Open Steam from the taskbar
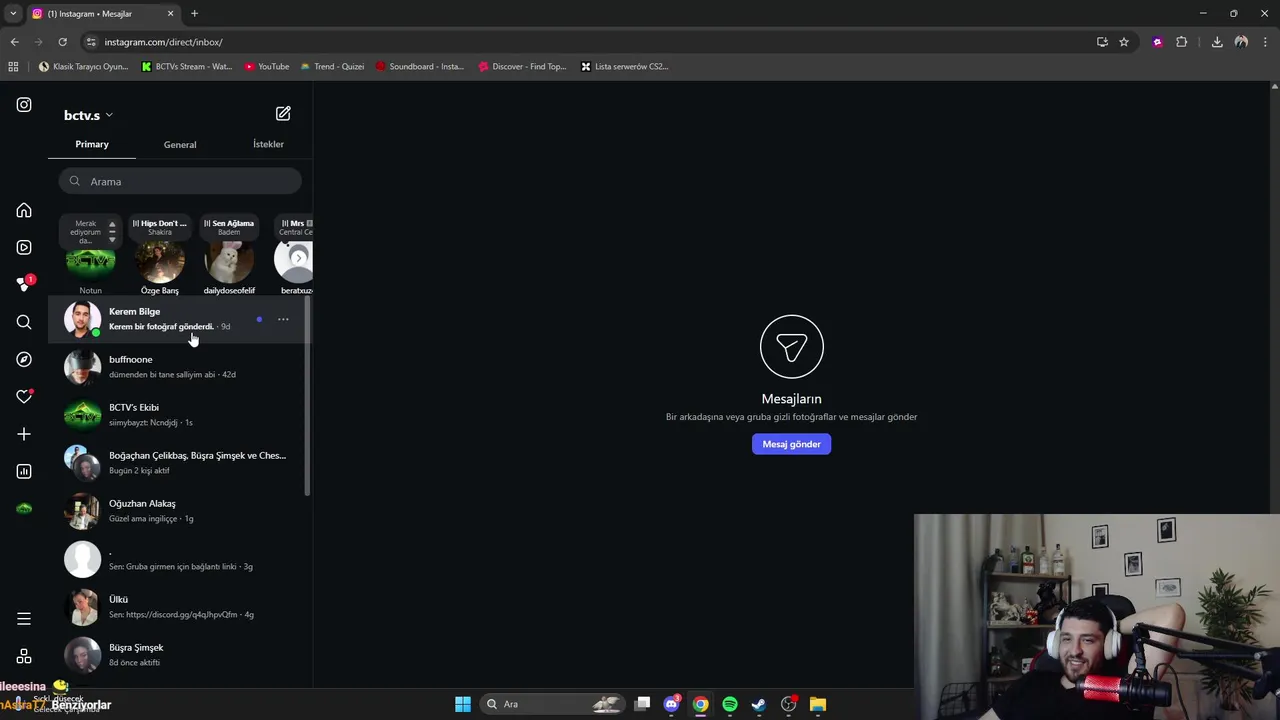 (x=759, y=704)
